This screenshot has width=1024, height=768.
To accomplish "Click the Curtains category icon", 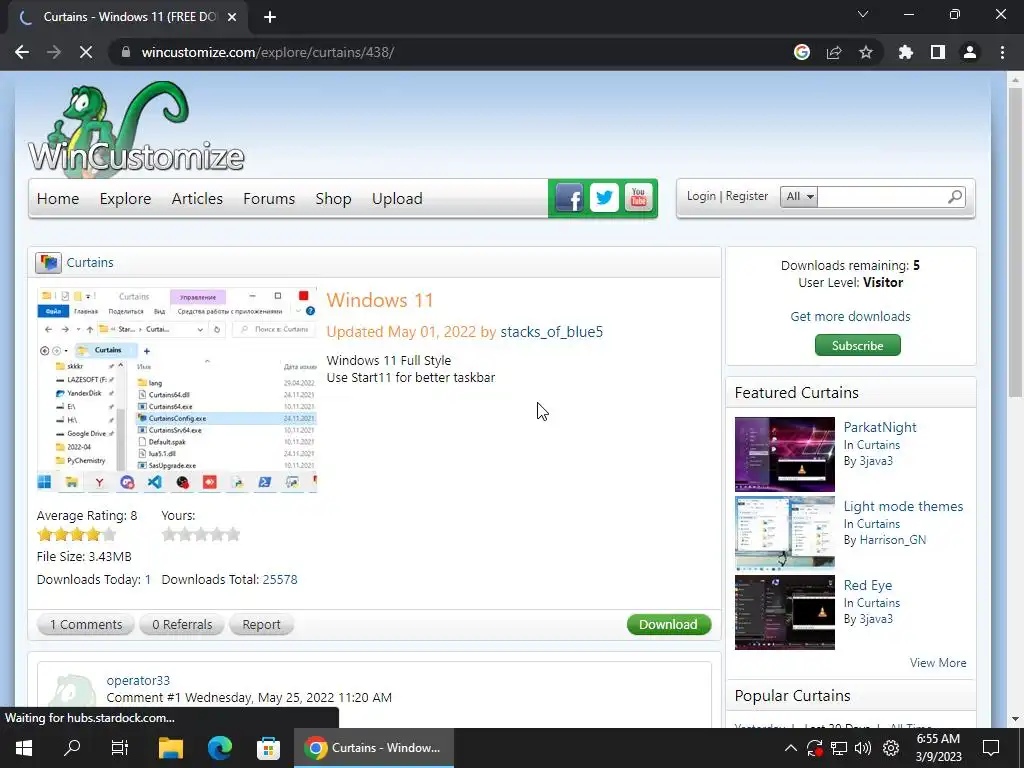I will coord(48,263).
